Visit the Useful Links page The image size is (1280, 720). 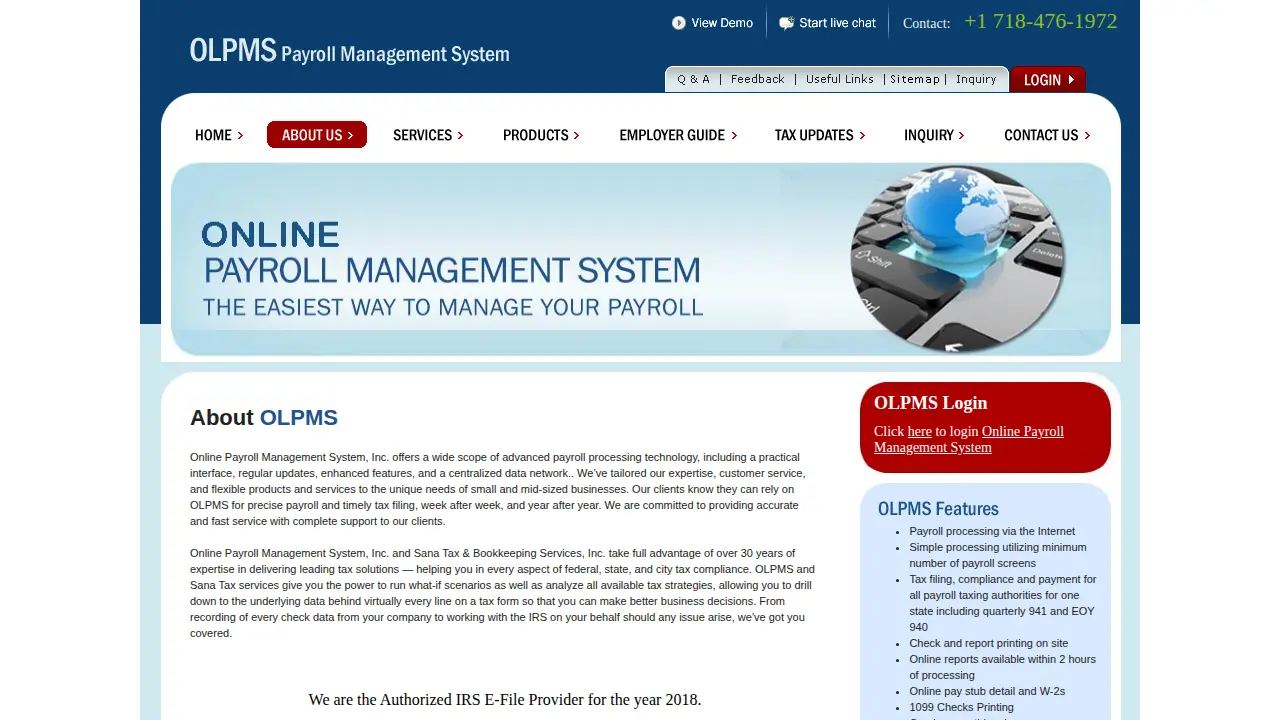click(x=840, y=79)
